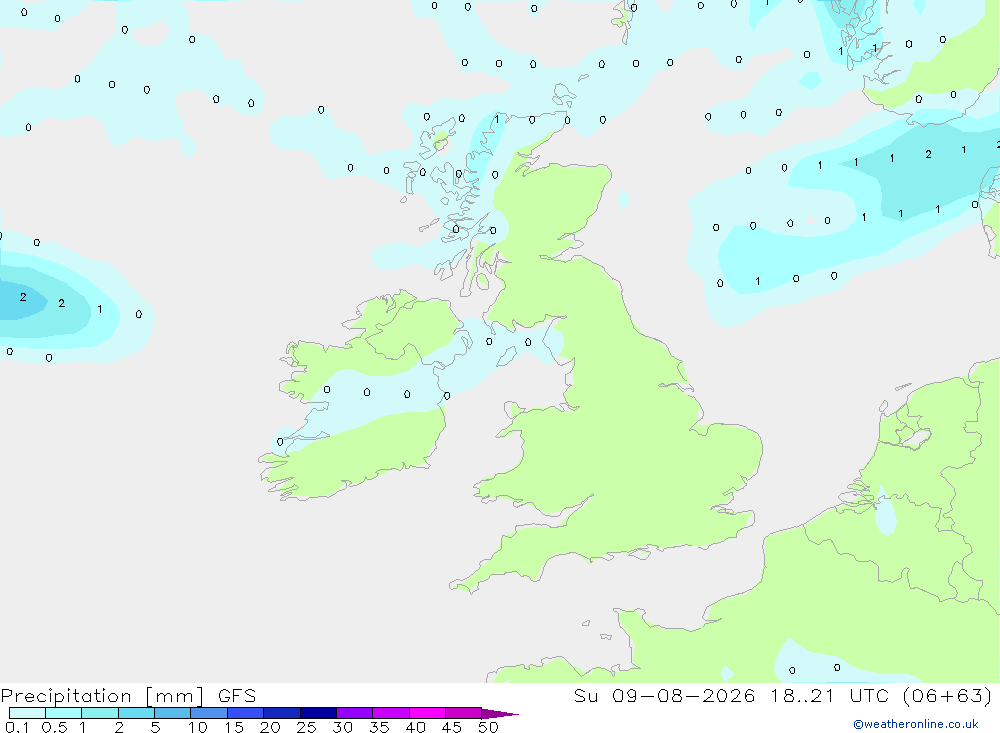Click the '45' legend scale label

point(452,727)
